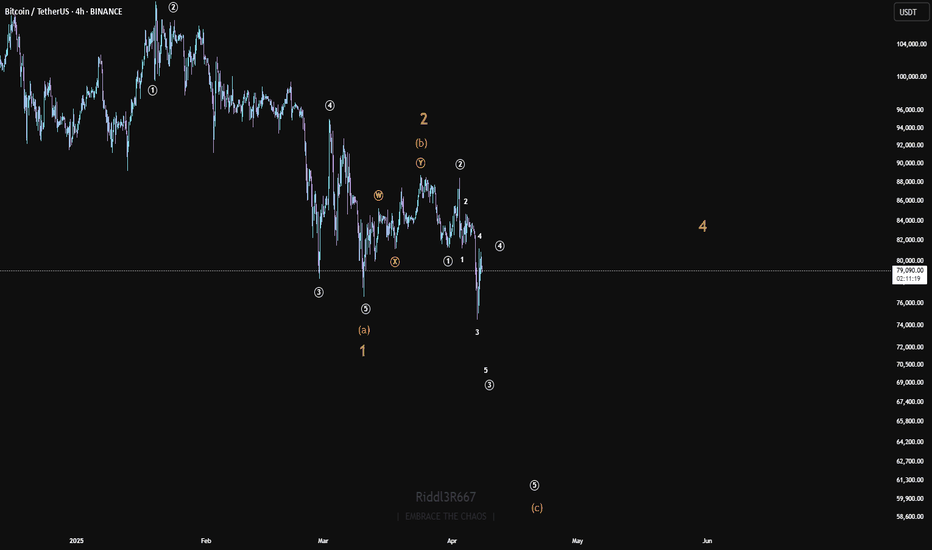Click the 61,300.00 price axis label
The width and height of the screenshot is (932, 550).
911,480
